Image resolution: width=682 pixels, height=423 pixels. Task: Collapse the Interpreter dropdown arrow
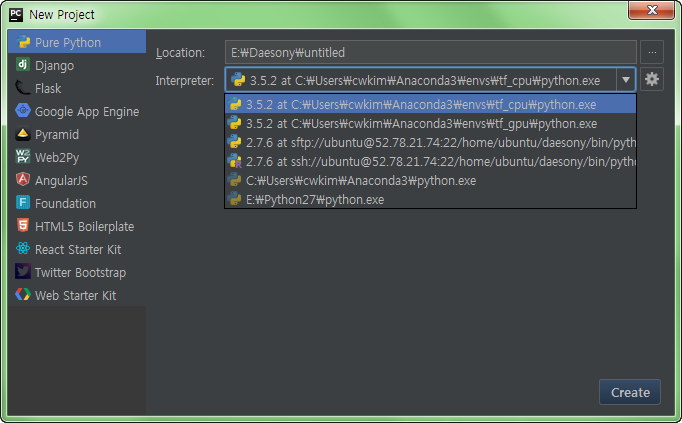coord(626,80)
